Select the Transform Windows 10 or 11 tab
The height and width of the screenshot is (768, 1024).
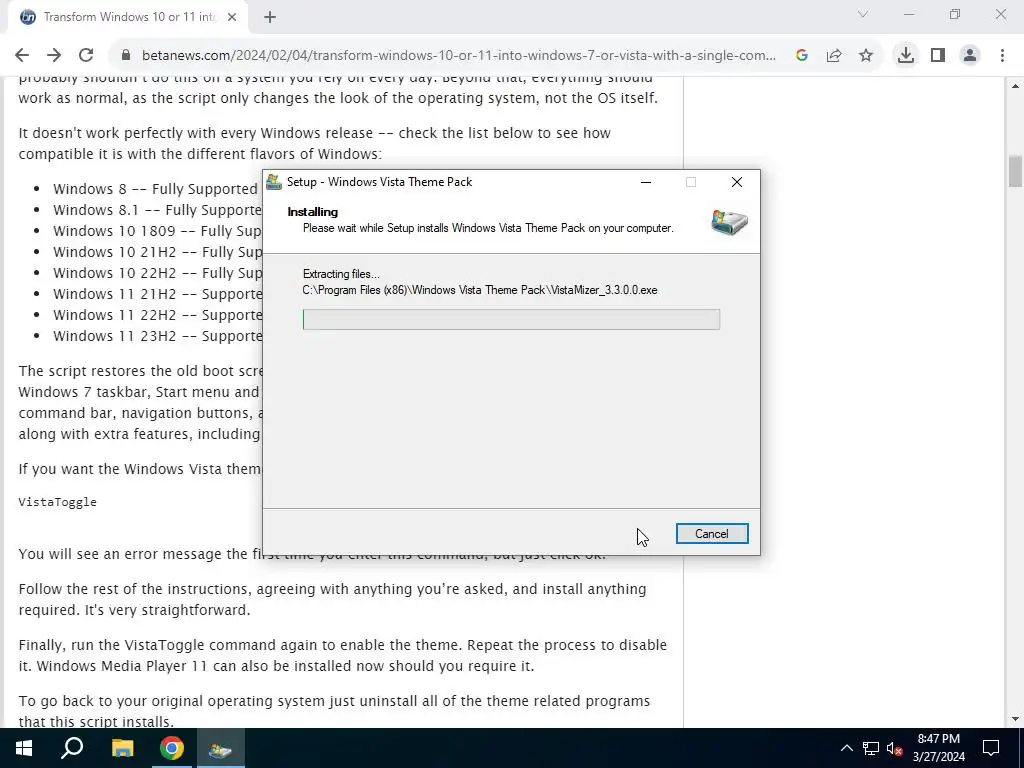(x=127, y=18)
